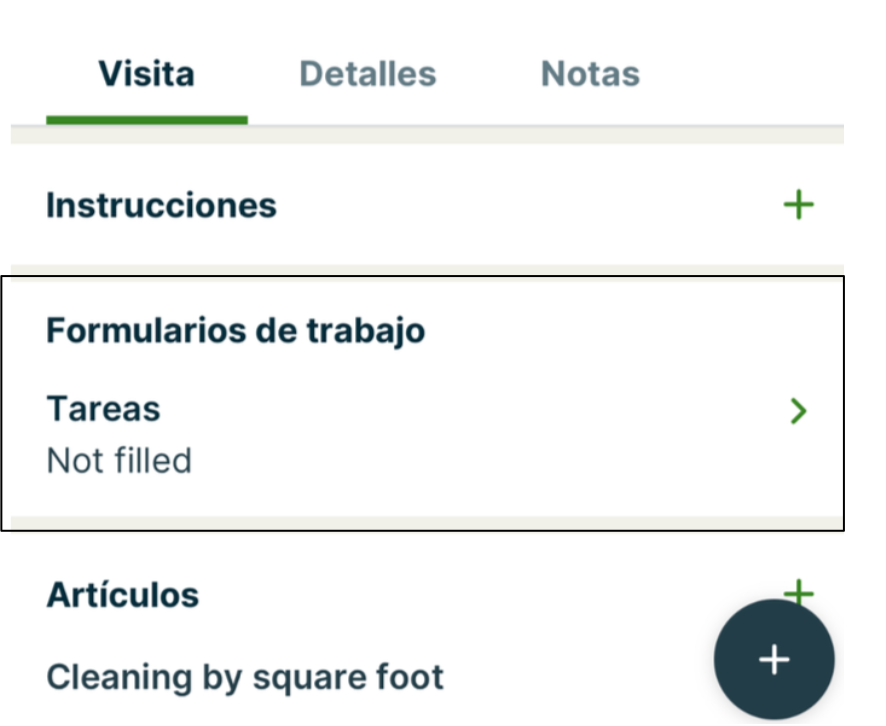
Task: Click the green underline beneath Visita
Action: [146, 120]
